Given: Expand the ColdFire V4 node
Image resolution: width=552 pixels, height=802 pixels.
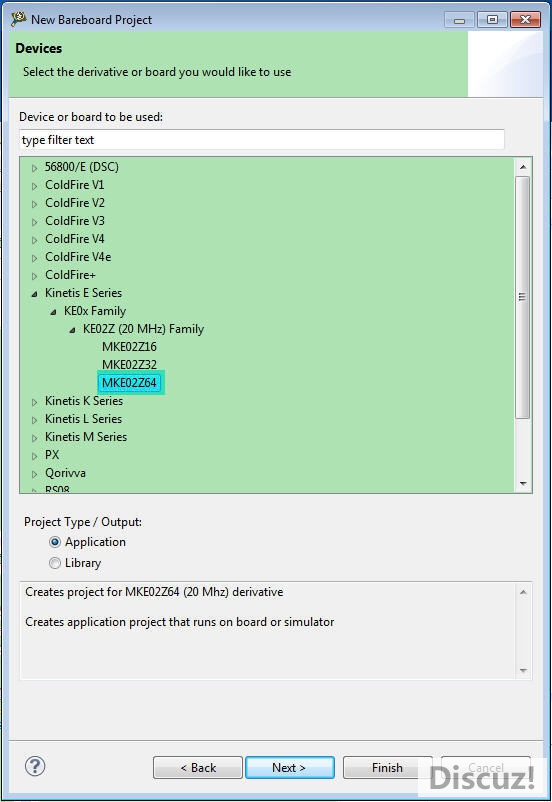Looking at the screenshot, I should point(35,239).
